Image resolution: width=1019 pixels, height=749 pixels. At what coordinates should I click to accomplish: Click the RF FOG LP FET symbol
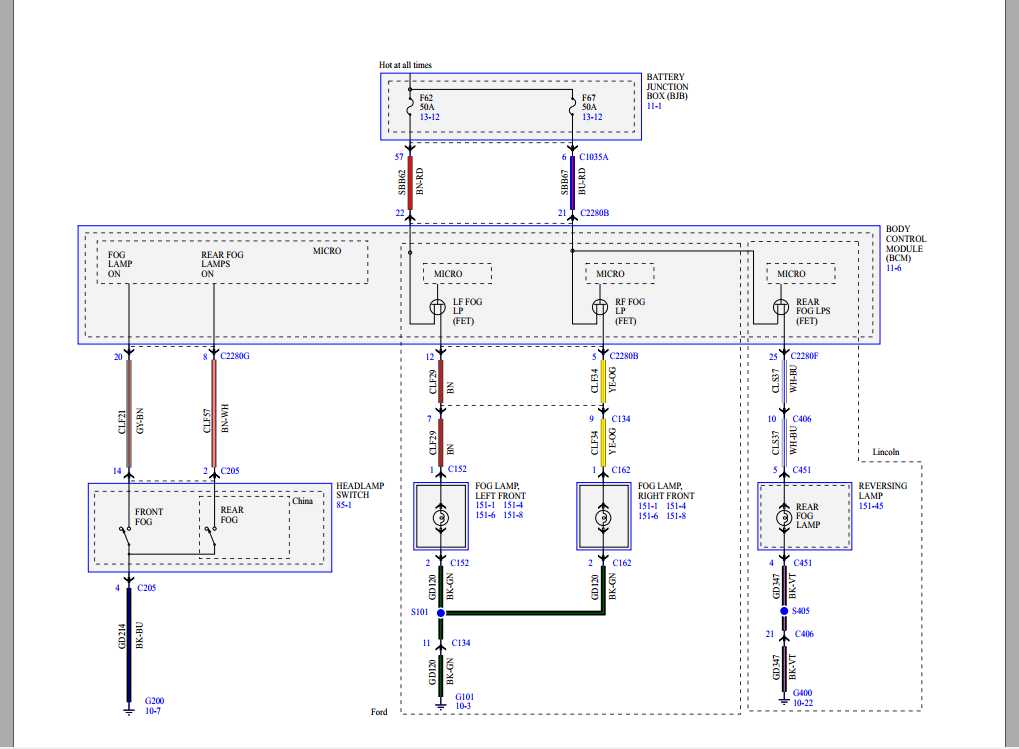pyautogui.click(x=600, y=307)
